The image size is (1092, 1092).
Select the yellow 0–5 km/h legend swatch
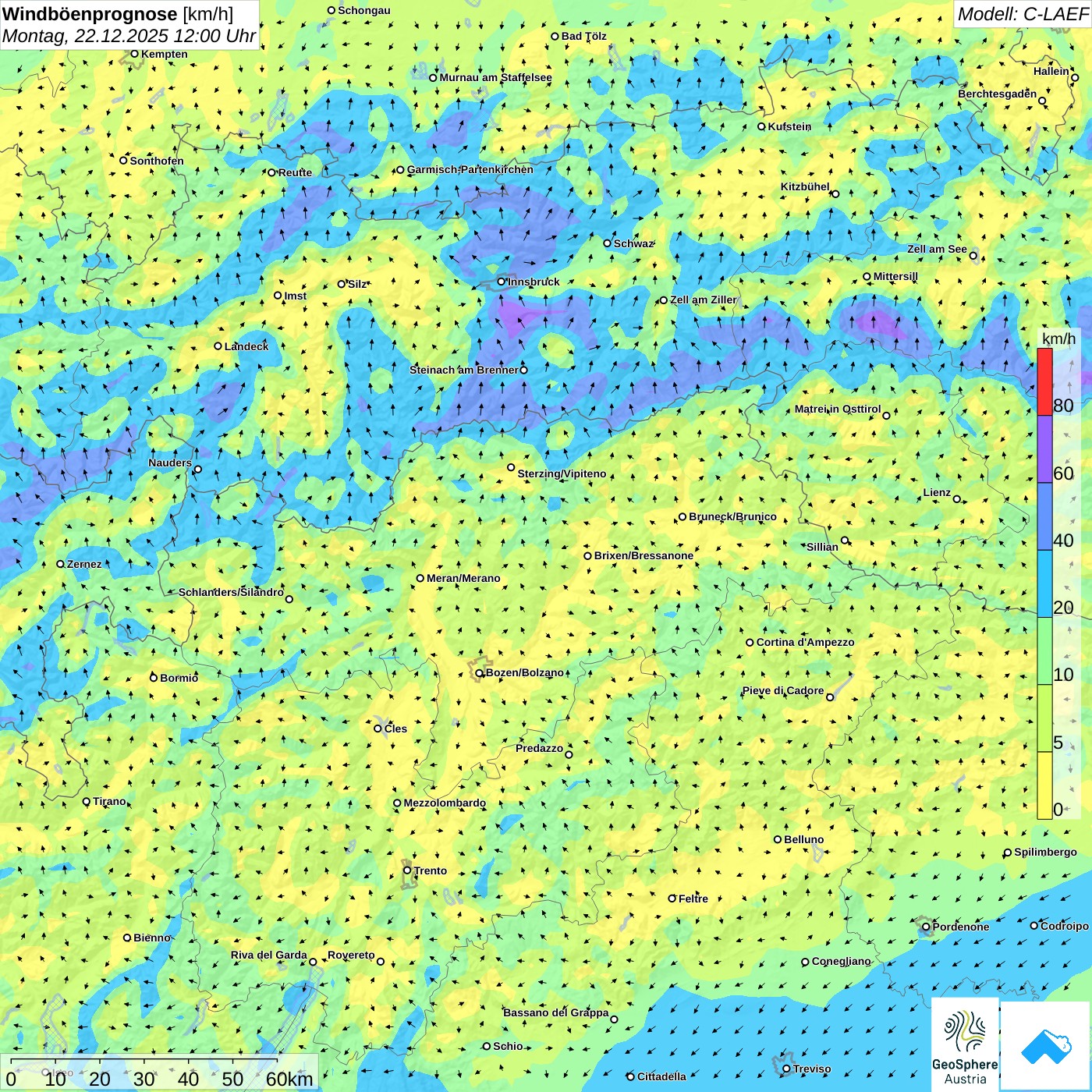(1044, 785)
